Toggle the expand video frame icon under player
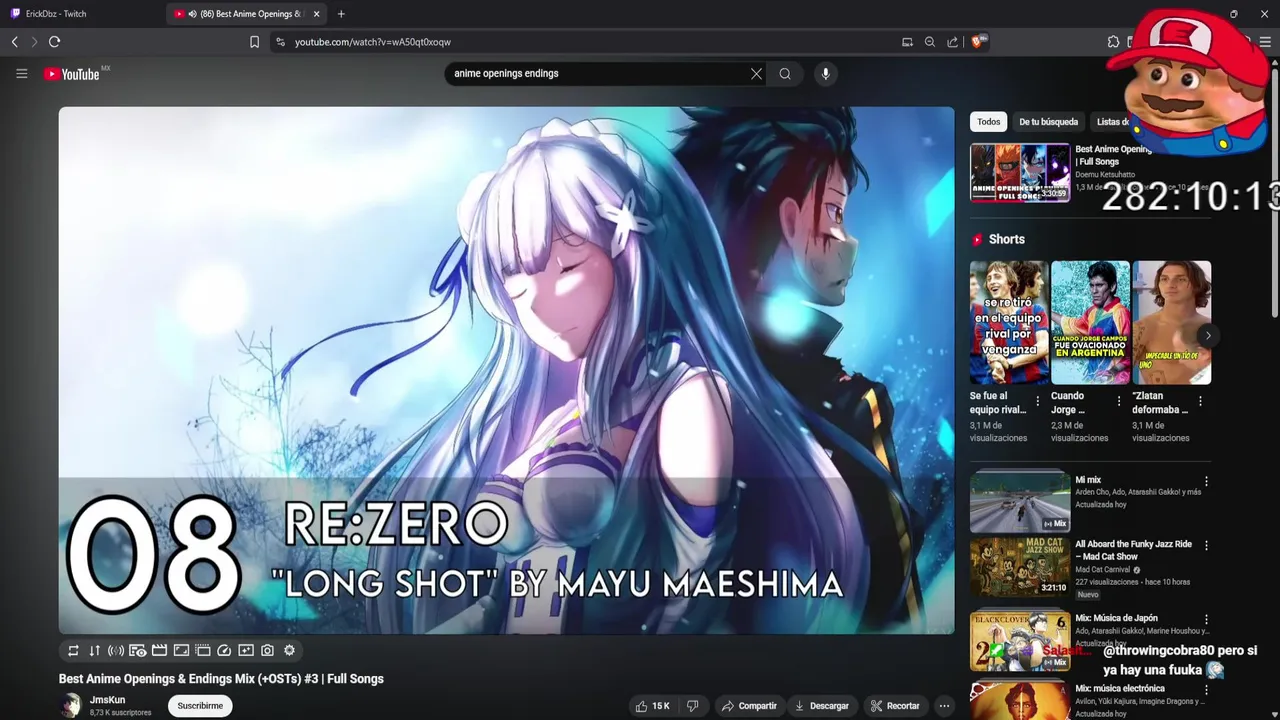 (x=181, y=650)
